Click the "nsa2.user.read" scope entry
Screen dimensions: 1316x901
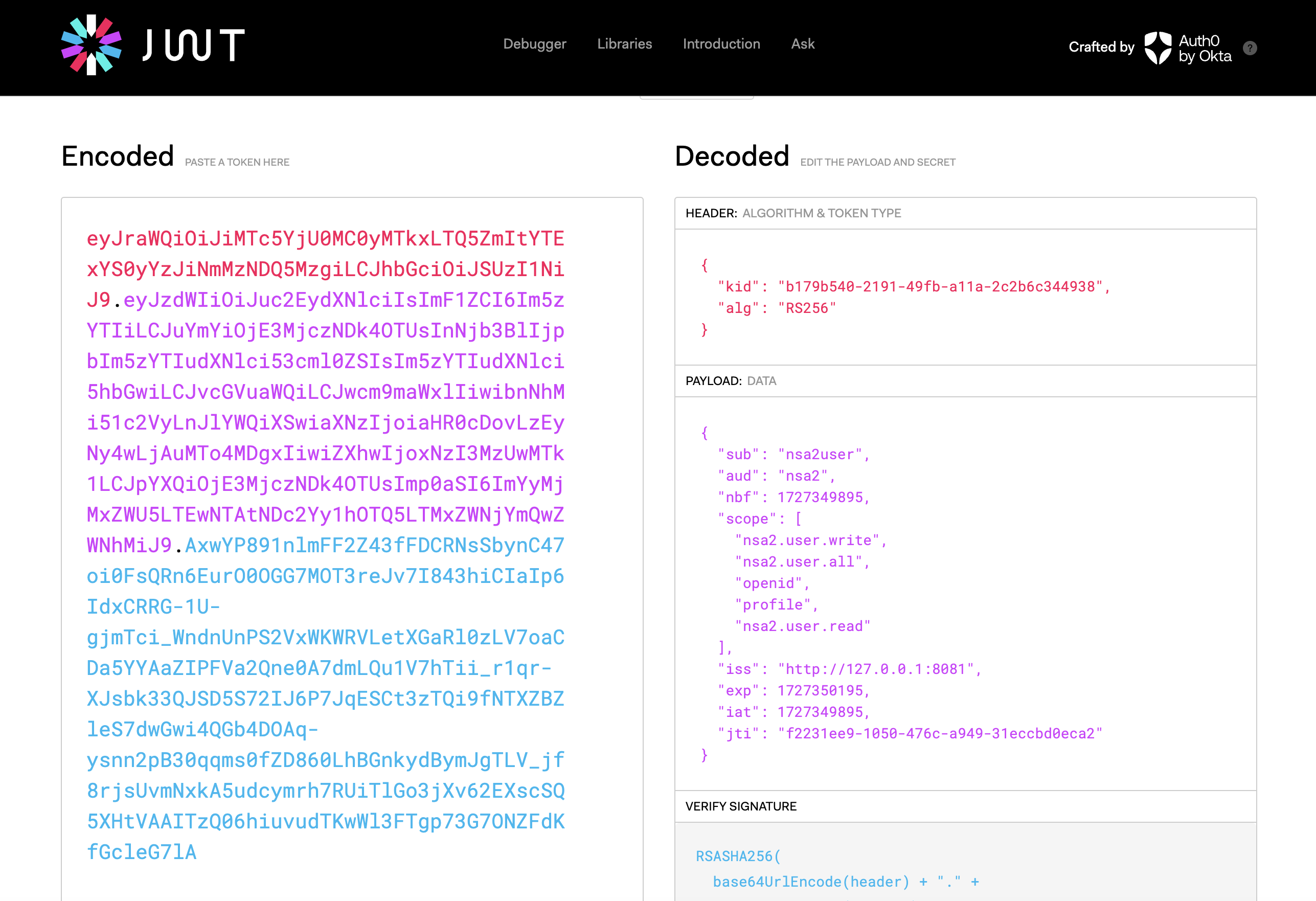click(802, 626)
